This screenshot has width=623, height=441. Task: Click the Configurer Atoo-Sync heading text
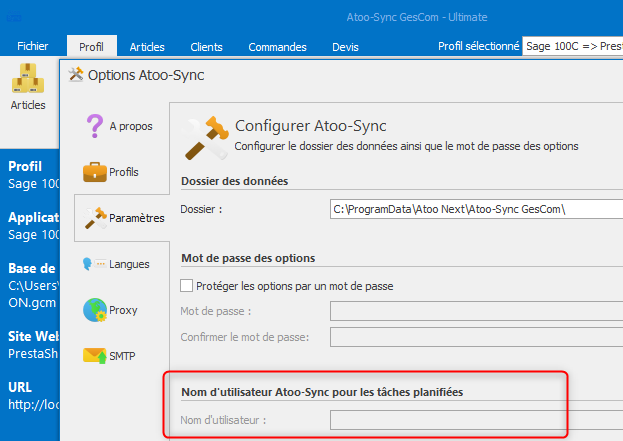[311, 126]
